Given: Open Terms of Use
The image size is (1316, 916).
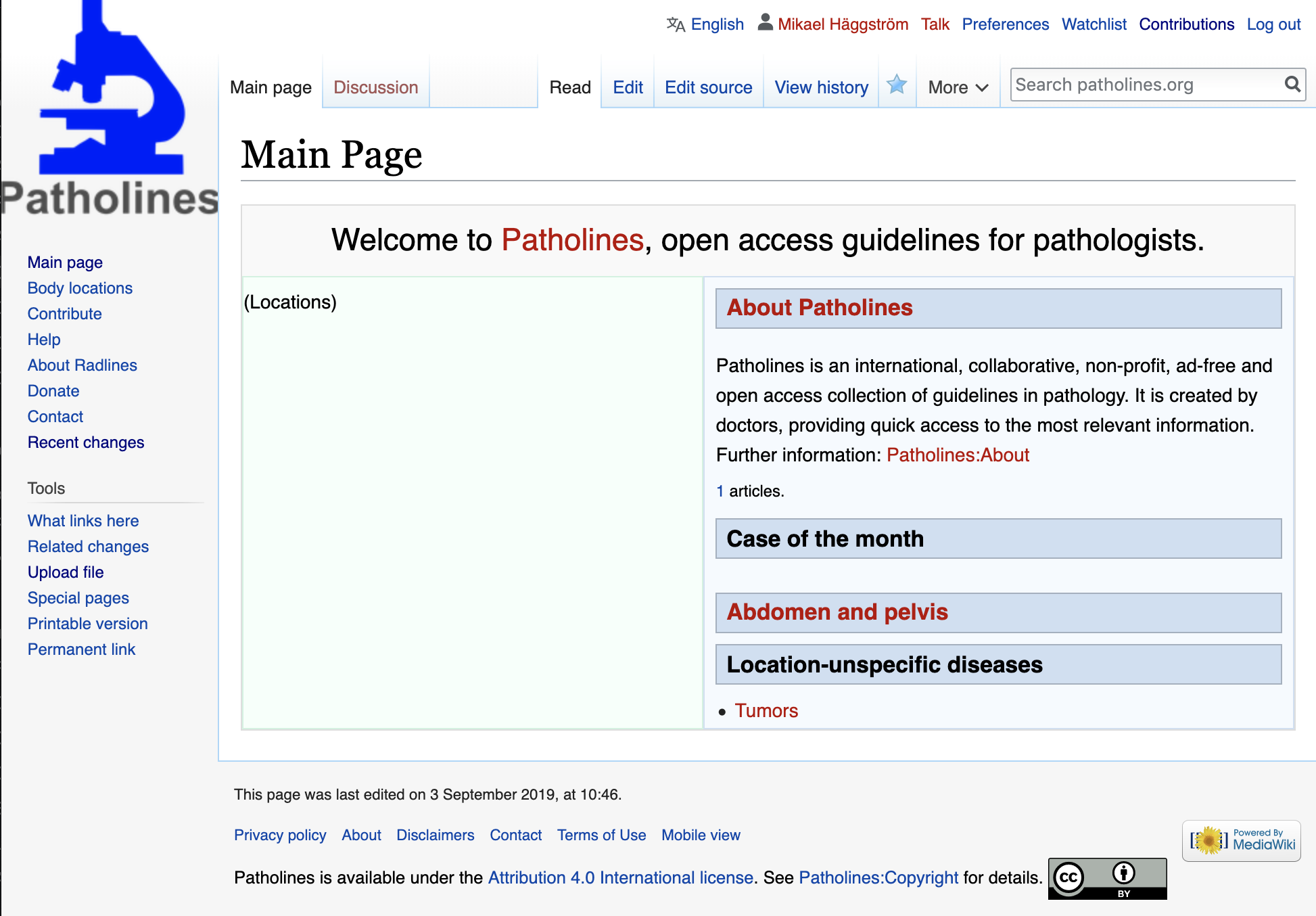Looking at the screenshot, I should point(602,835).
